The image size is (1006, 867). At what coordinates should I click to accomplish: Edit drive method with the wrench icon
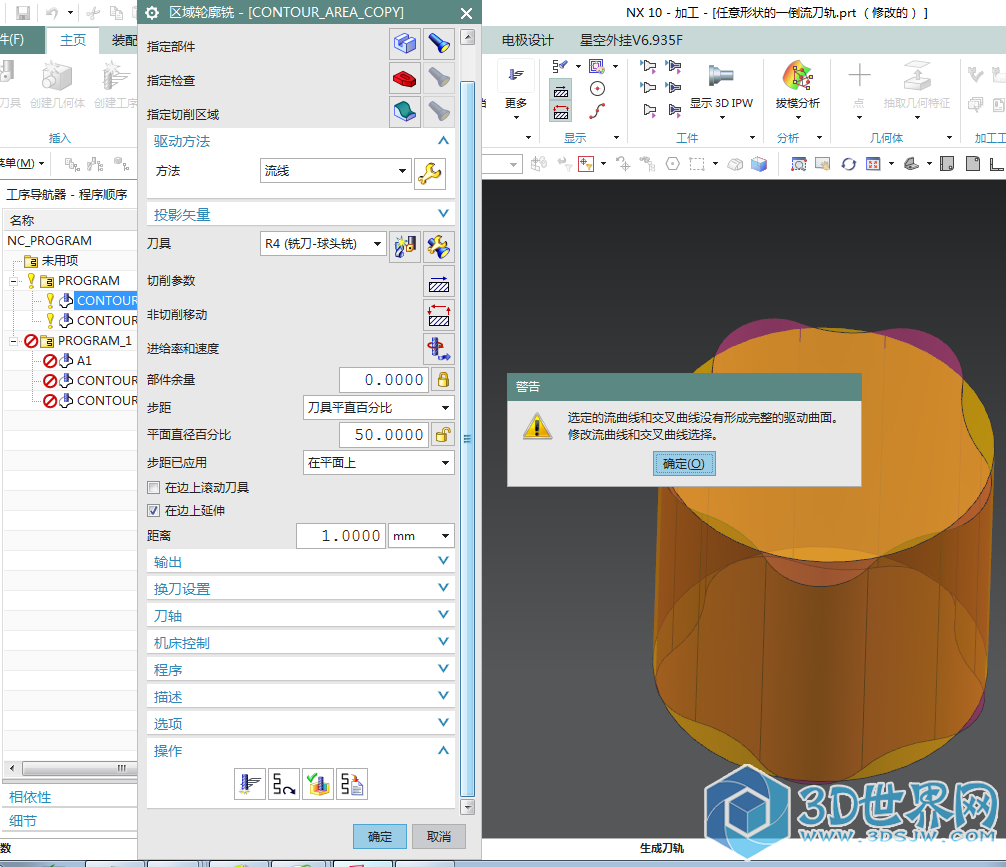[x=430, y=173]
